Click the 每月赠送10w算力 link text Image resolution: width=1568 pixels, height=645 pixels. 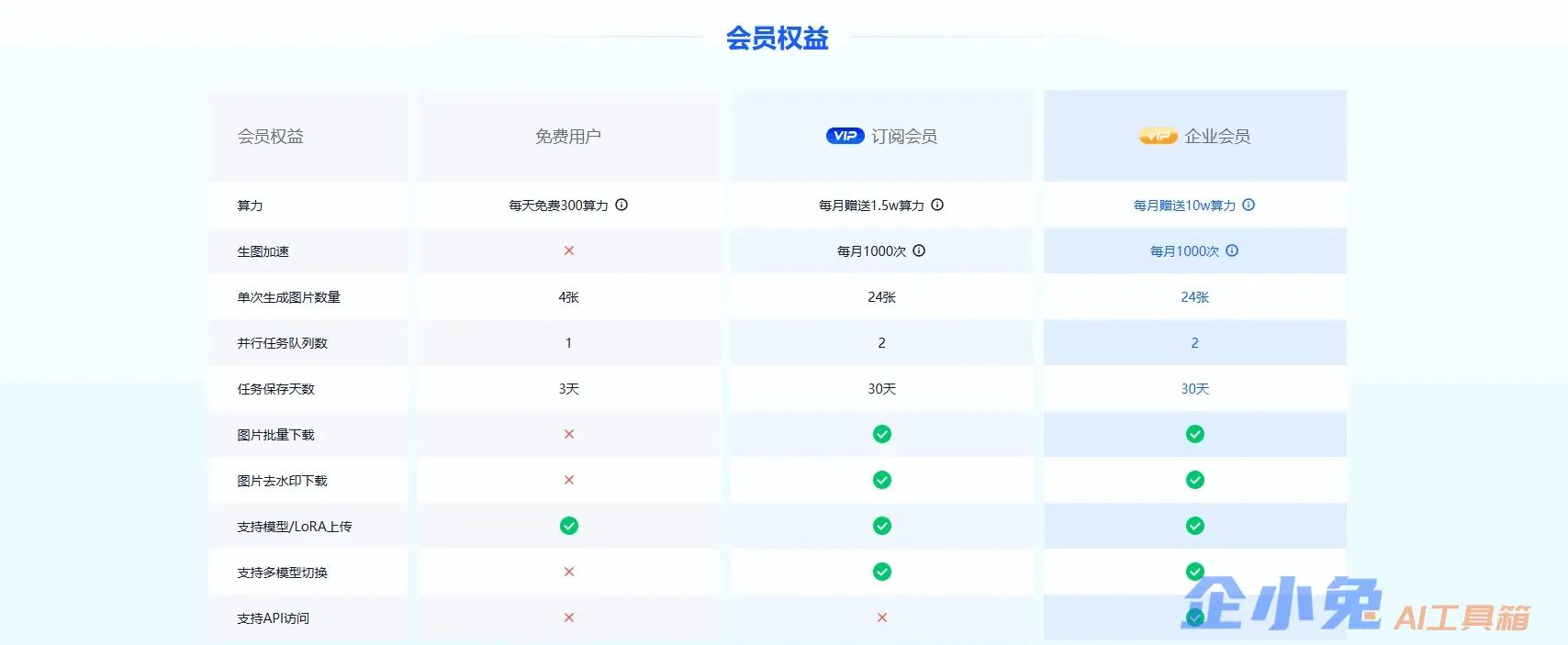tap(1184, 206)
